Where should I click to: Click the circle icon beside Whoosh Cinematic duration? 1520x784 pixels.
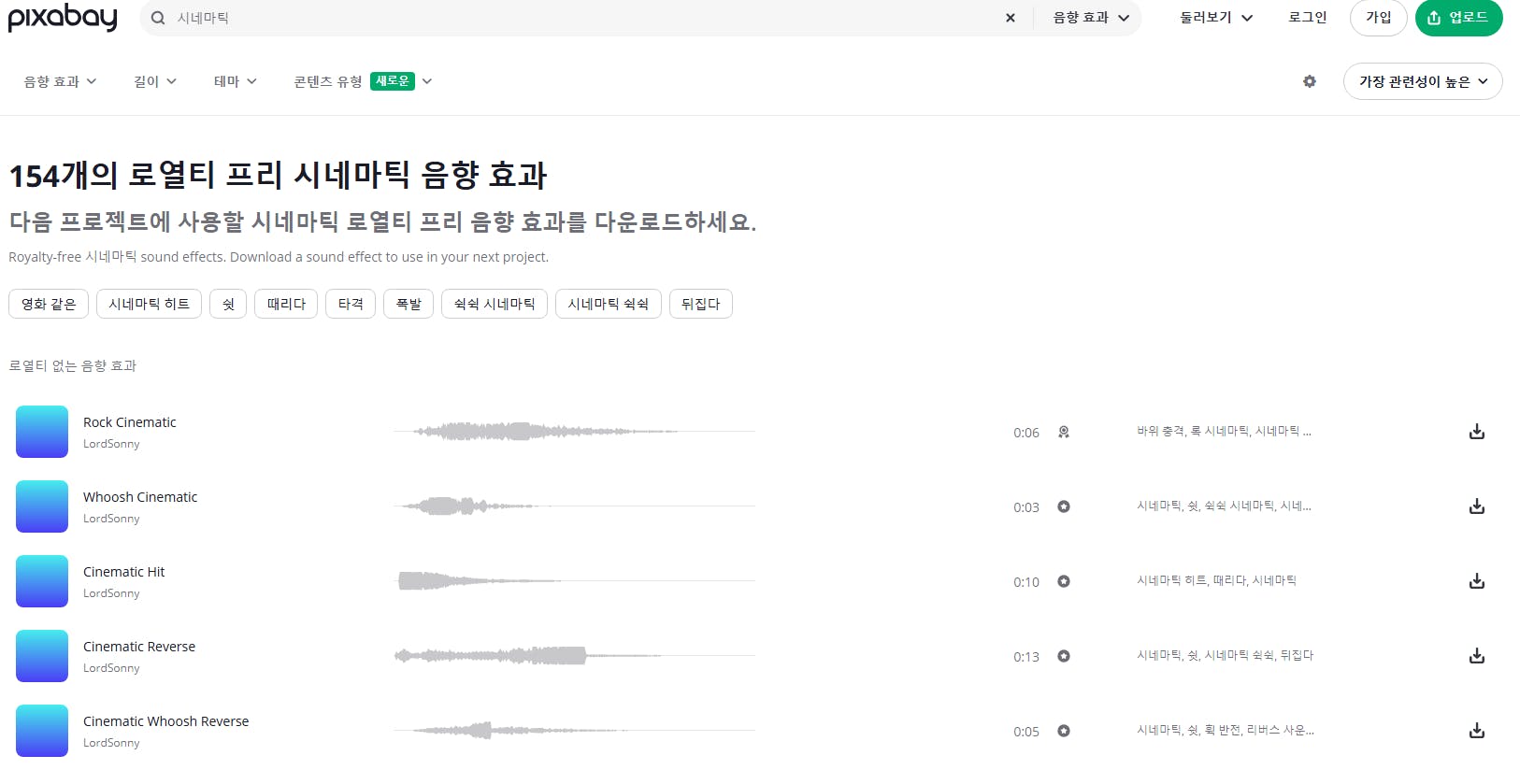pyautogui.click(x=1064, y=506)
